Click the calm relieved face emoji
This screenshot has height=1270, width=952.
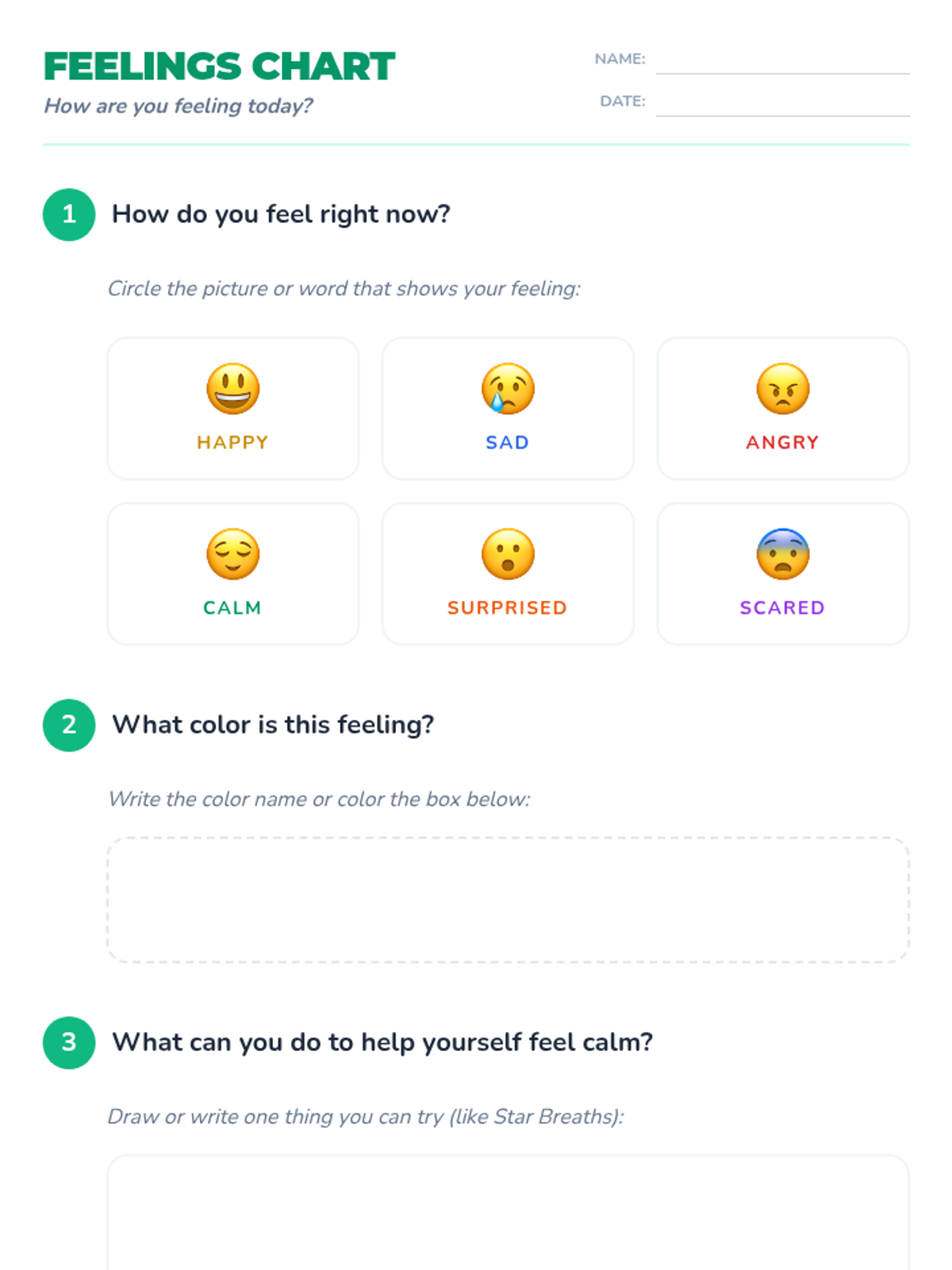coord(232,554)
